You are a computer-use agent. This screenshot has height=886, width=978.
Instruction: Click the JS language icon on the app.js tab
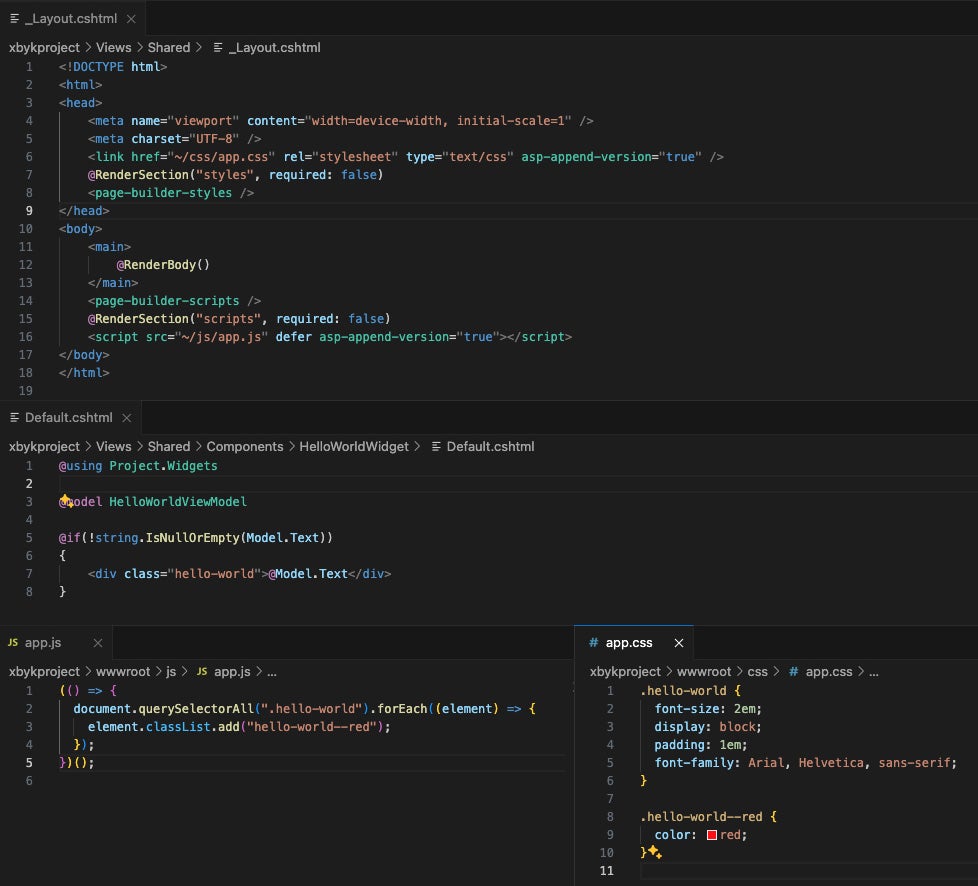pos(13,644)
